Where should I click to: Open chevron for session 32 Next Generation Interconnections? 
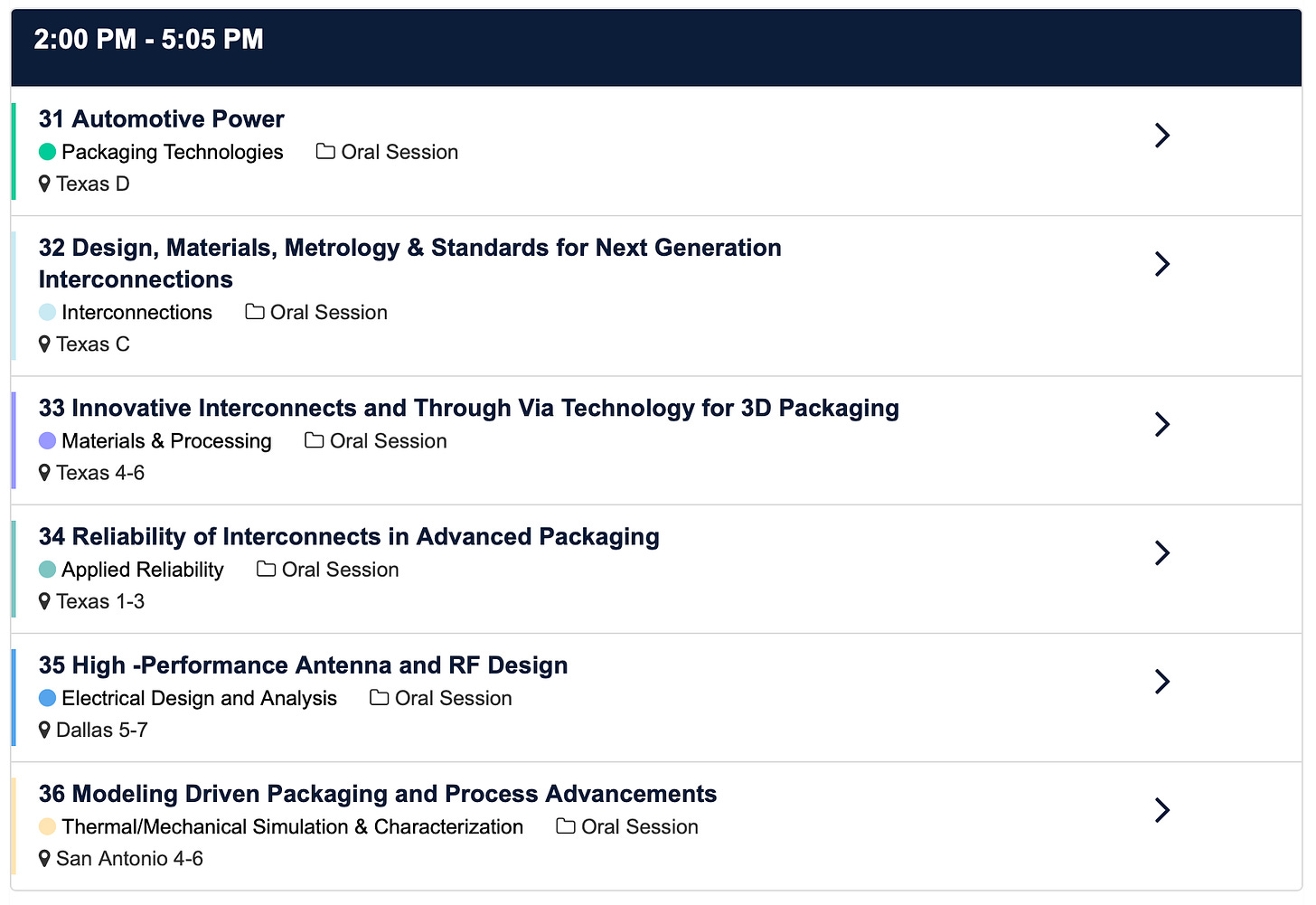(1162, 264)
